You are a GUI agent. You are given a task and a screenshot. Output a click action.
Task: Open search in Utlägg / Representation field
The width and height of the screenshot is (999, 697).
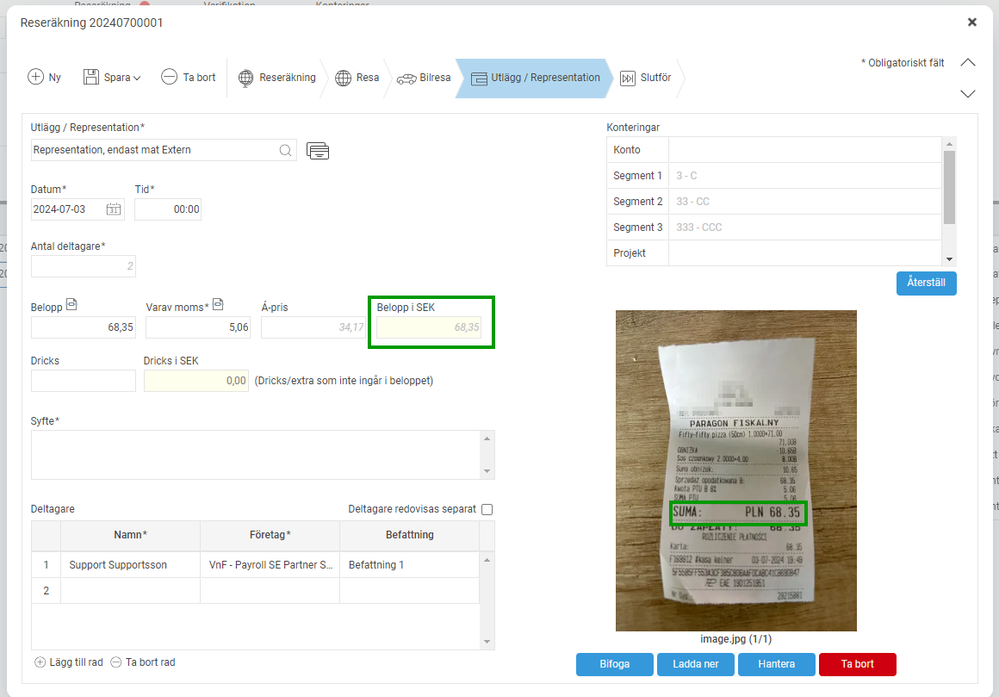tap(285, 150)
